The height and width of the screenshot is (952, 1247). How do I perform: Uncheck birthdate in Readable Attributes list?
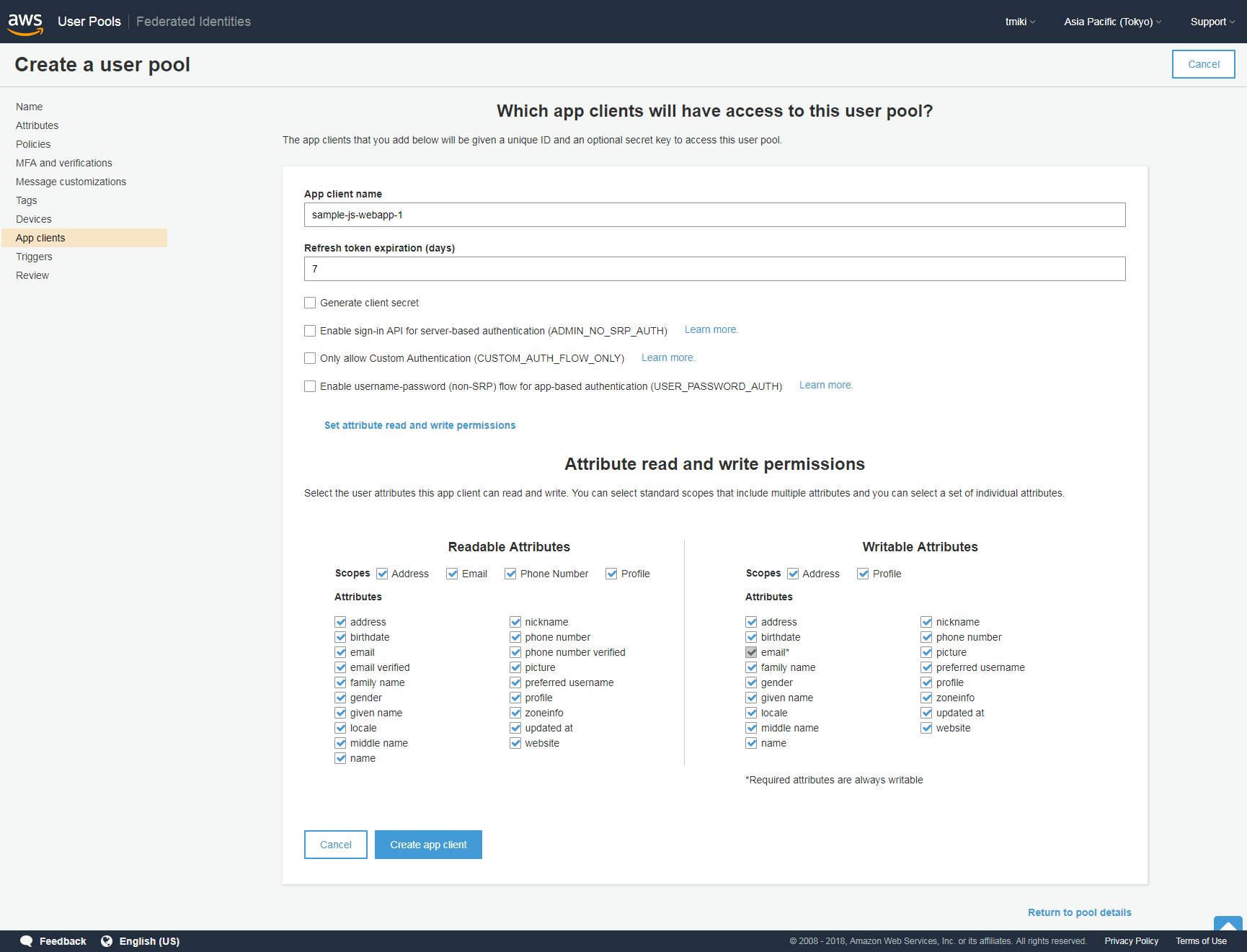[x=340, y=637]
